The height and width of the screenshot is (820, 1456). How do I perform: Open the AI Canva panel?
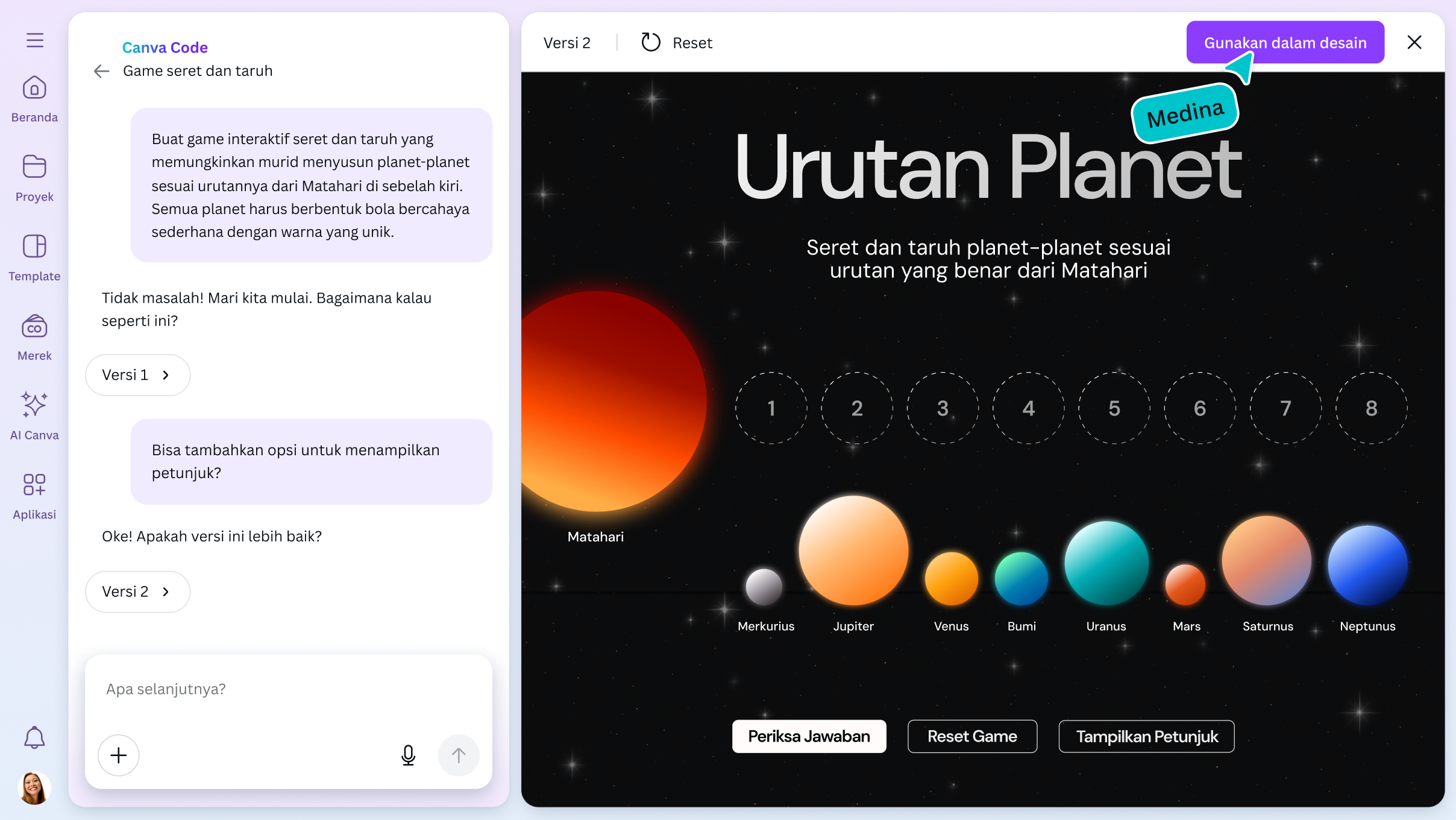[x=34, y=416]
